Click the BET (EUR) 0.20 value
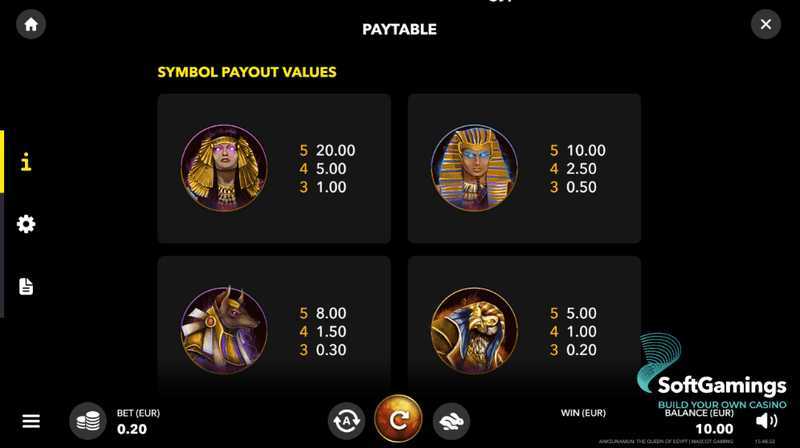The image size is (800, 448). pyautogui.click(x=132, y=429)
